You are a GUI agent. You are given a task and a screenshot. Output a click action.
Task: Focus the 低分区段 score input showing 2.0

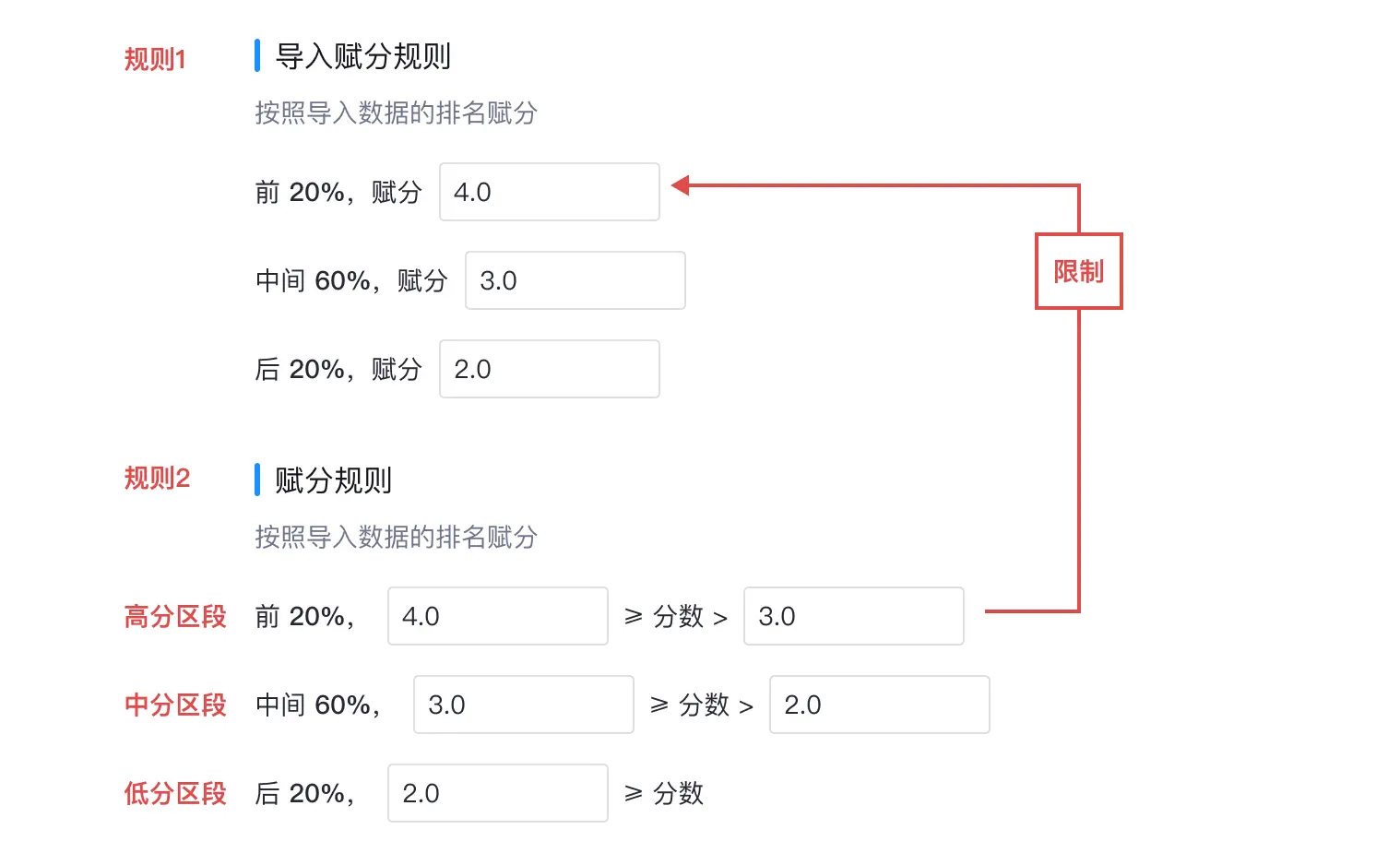[x=498, y=793]
